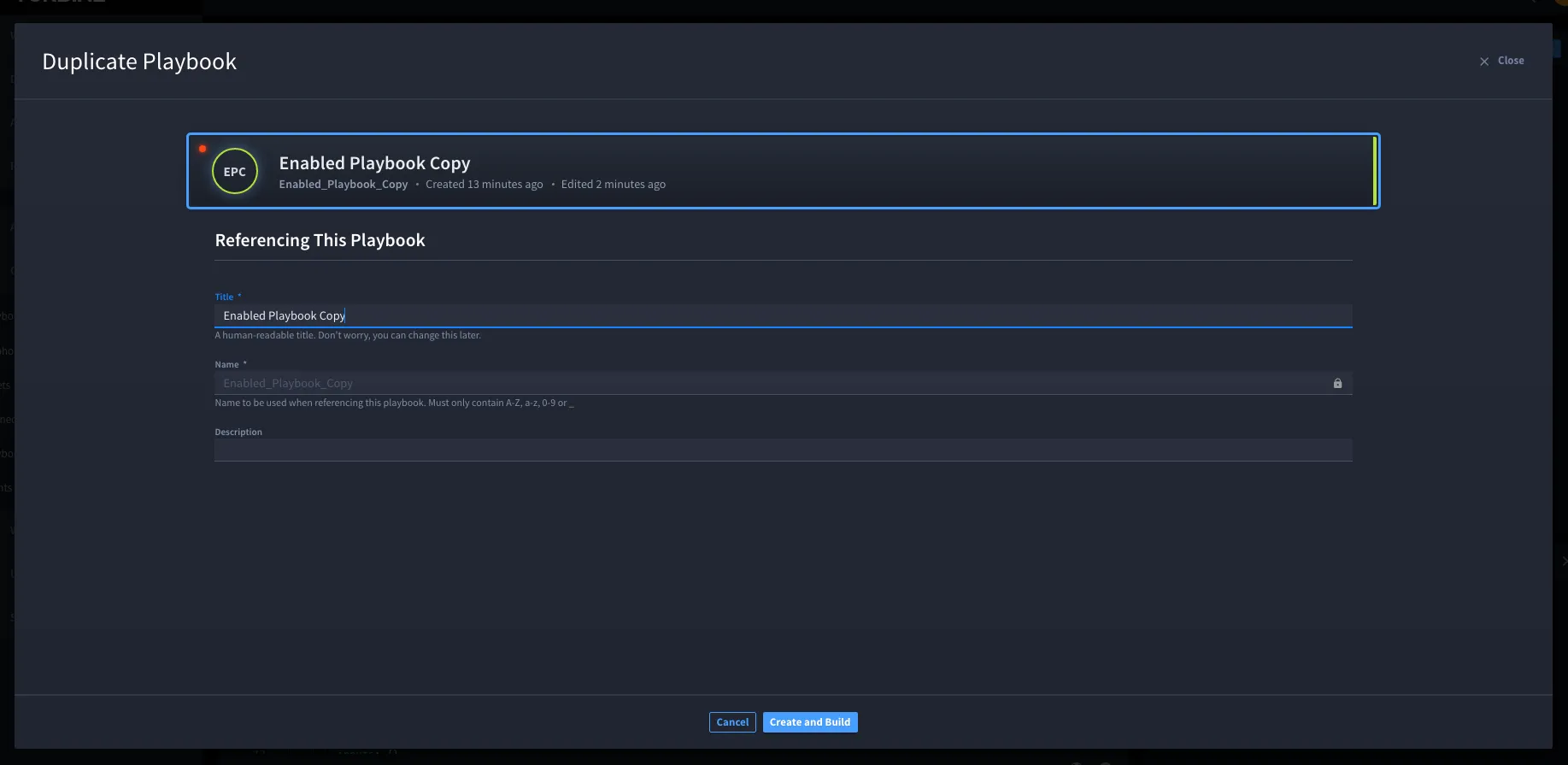Click the Duplicate Playbook dialog title

(139, 62)
